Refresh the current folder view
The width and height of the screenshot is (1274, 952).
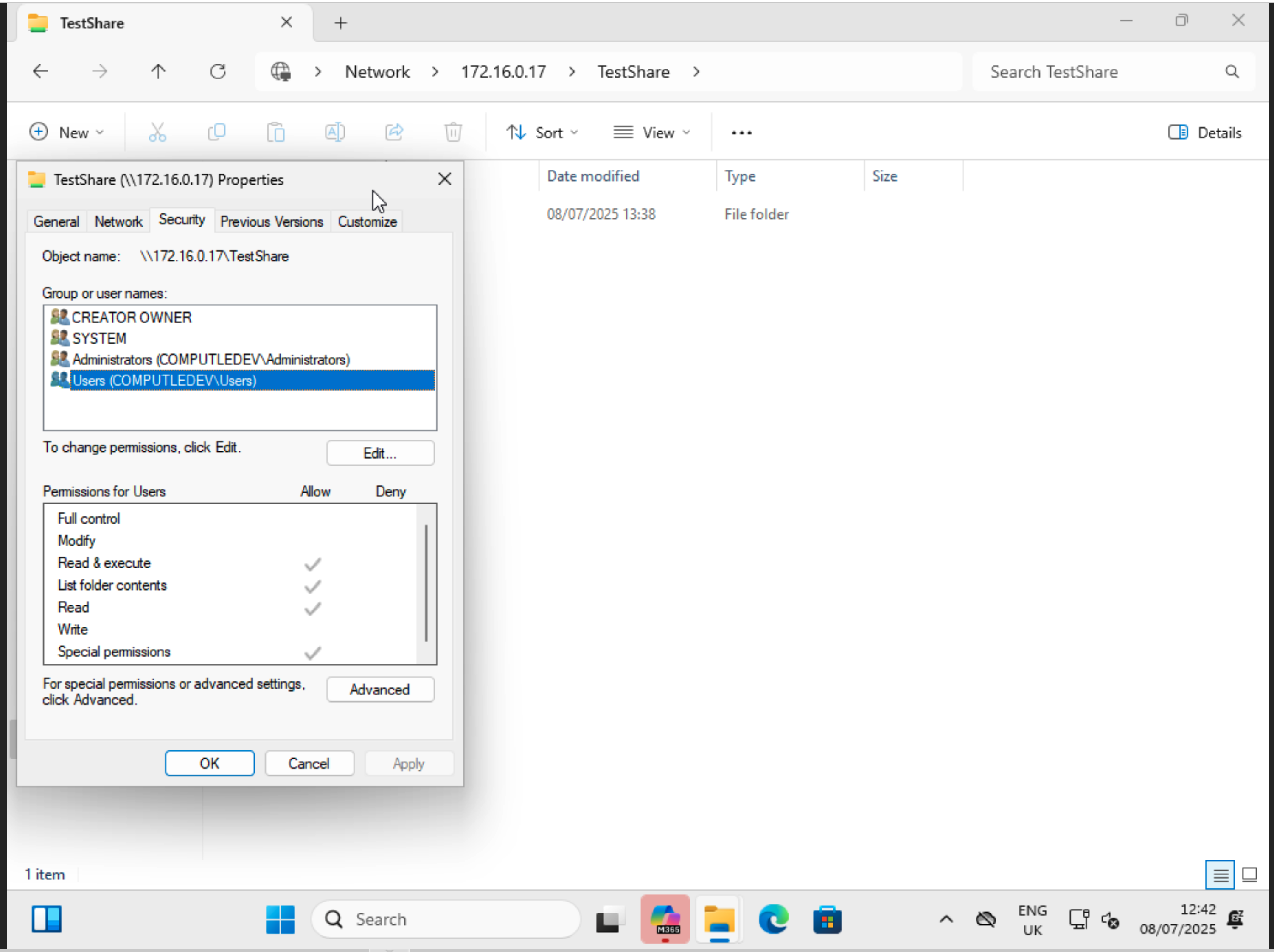218,71
